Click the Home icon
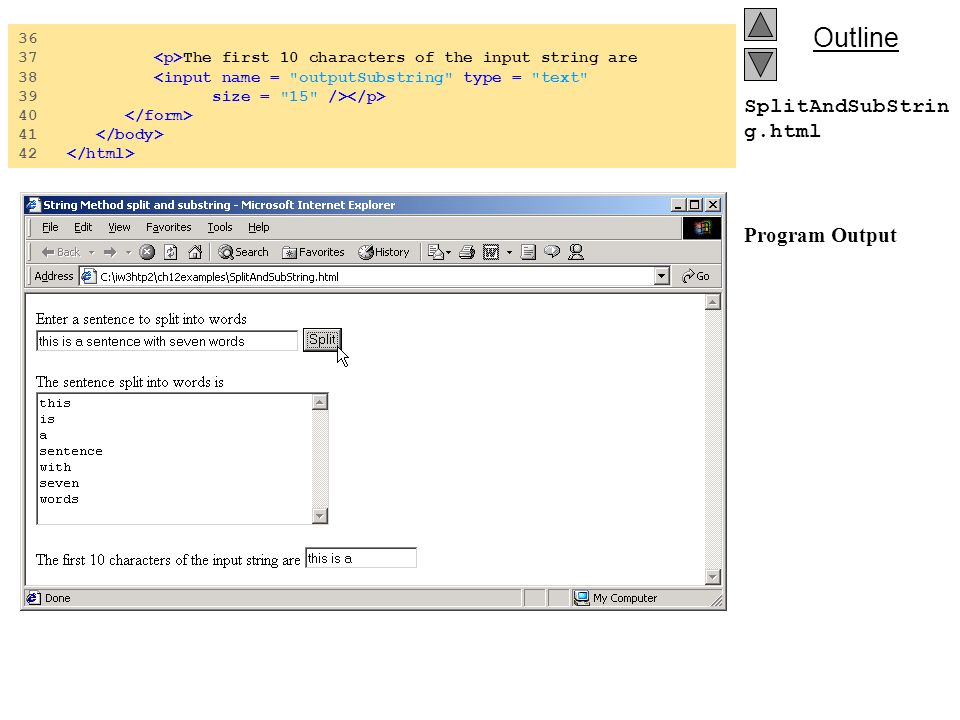The height and width of the screenshot is (720, 960). tap(195, 252)
